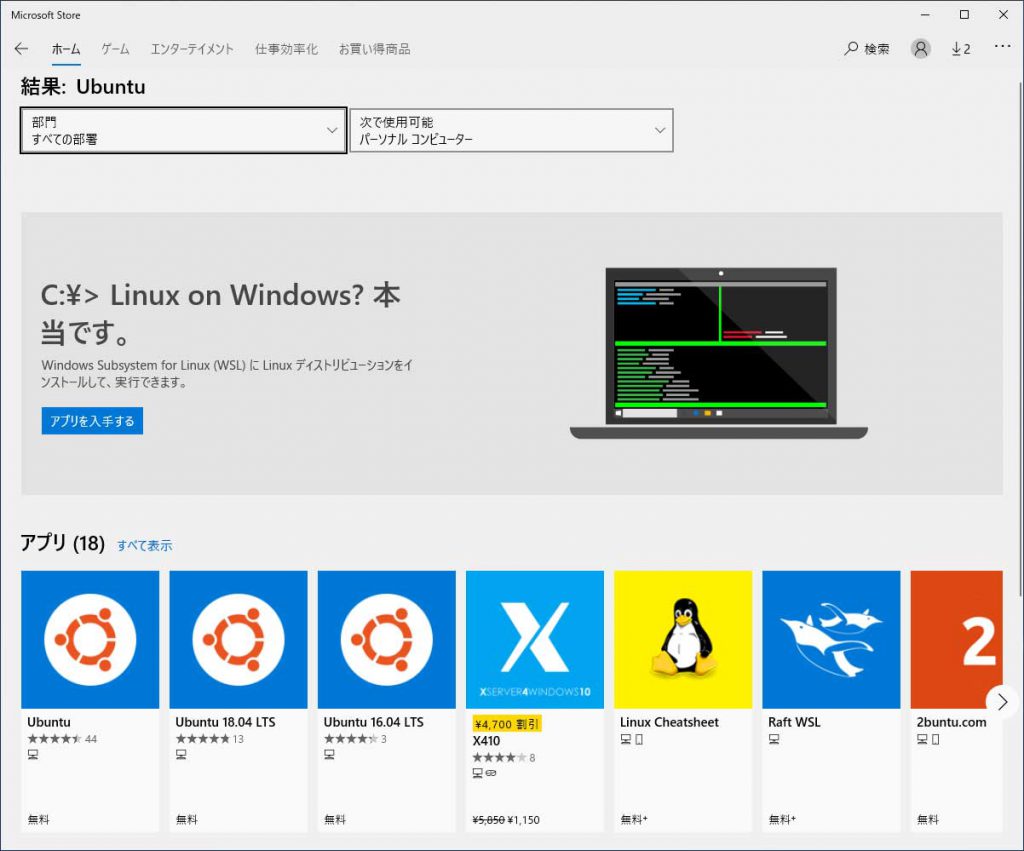Open the X410 XServer4Windows10 app icon

tap(535, 639)
